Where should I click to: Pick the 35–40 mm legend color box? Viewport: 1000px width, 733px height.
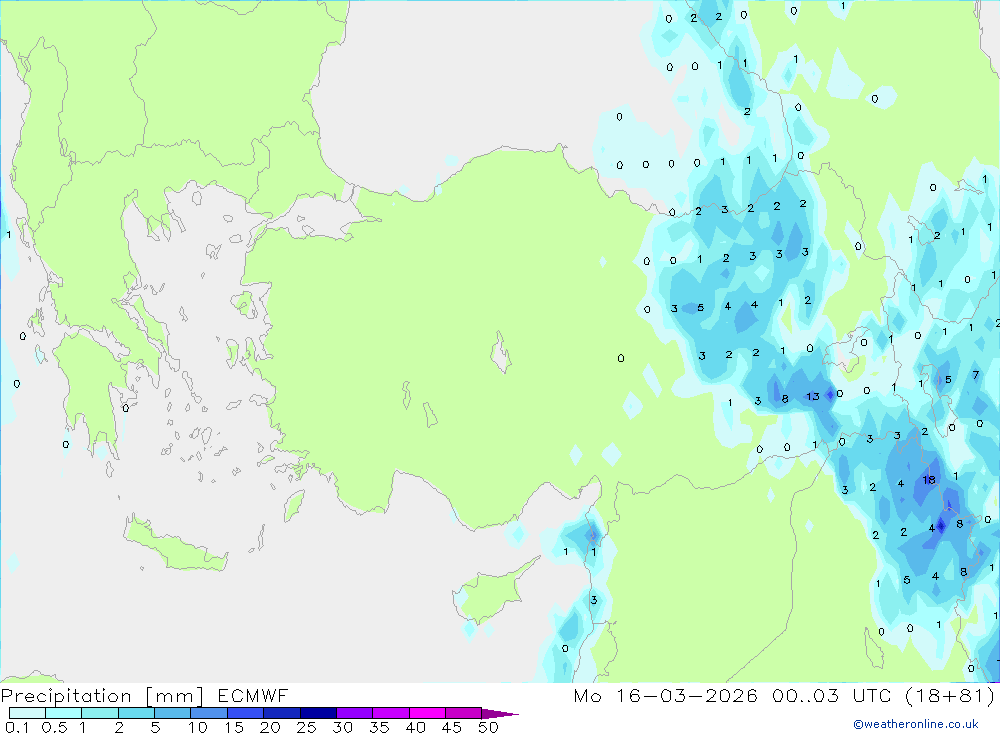point(391,713)
